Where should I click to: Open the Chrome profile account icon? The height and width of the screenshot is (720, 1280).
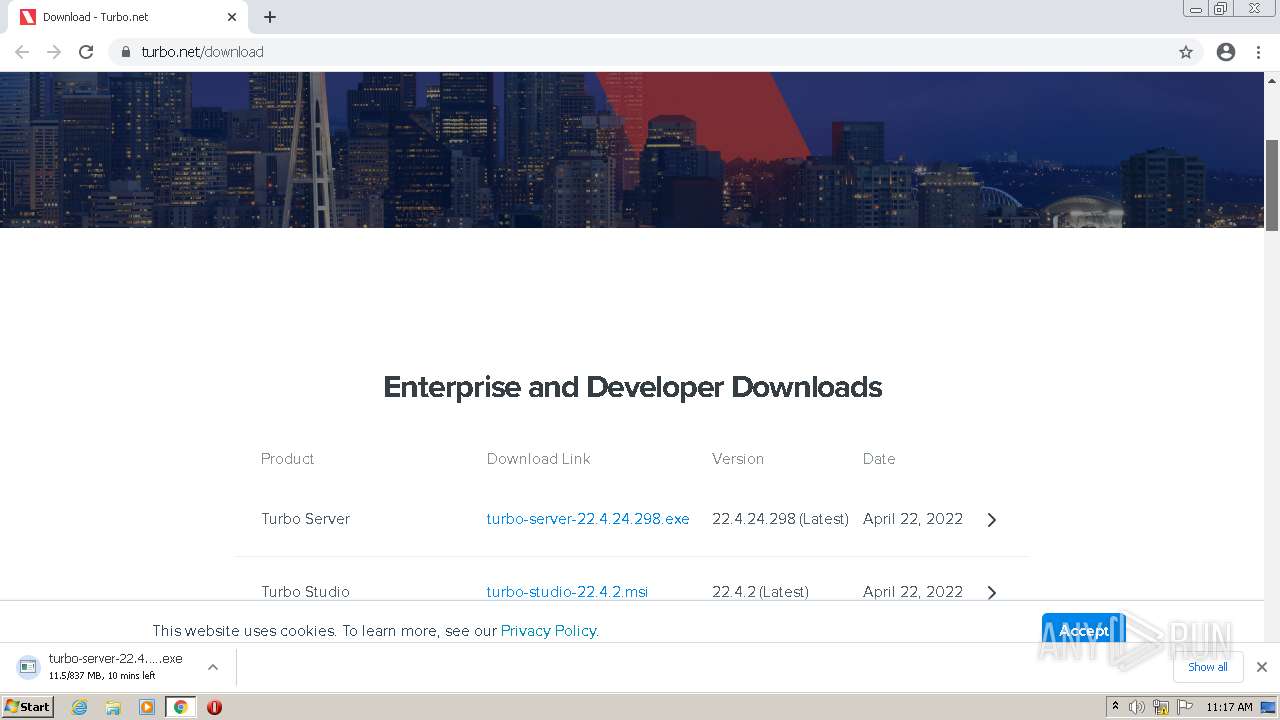click(x=1226, y=52)
